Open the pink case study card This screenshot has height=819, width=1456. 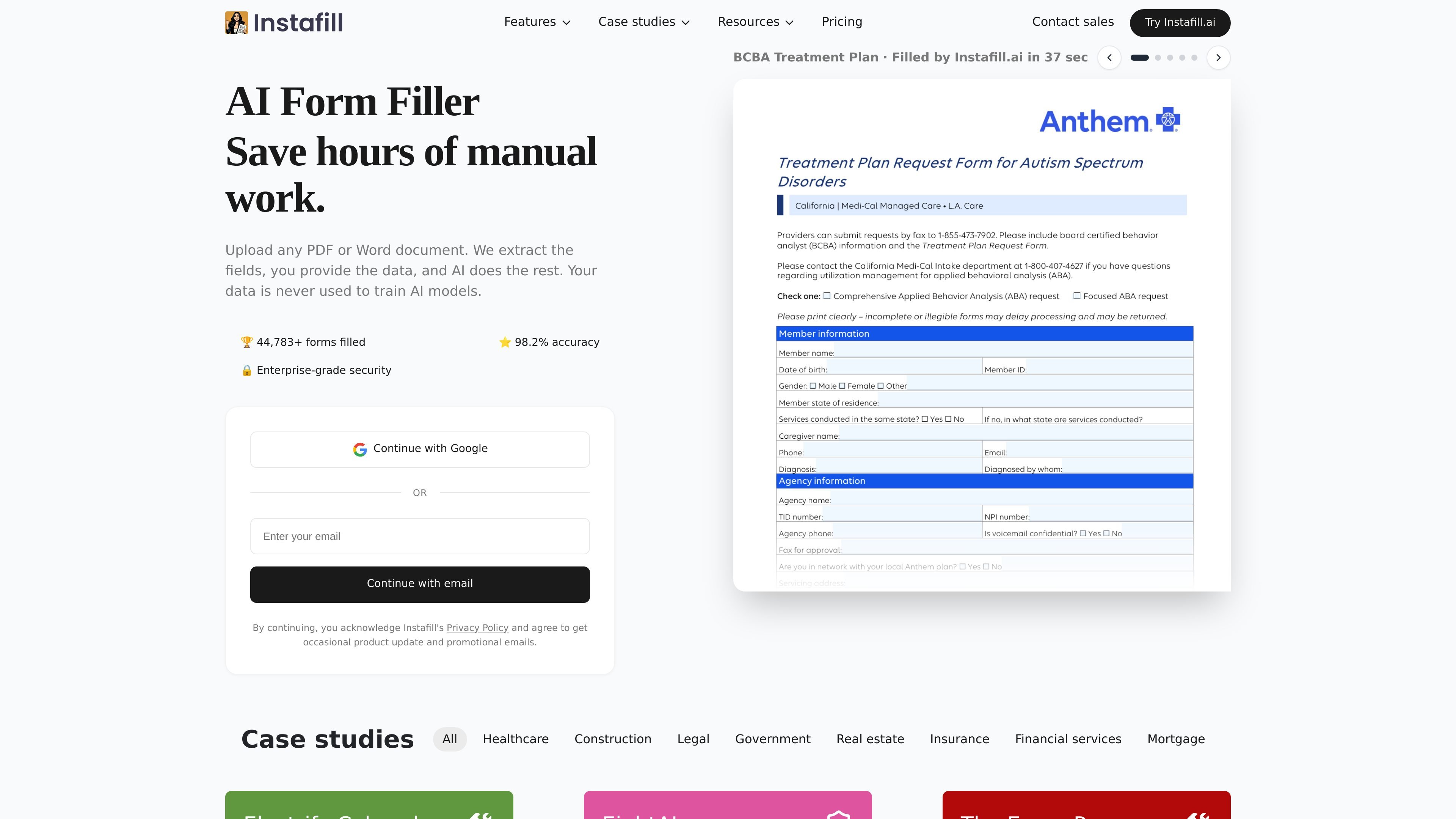click(x=728, y=805)
